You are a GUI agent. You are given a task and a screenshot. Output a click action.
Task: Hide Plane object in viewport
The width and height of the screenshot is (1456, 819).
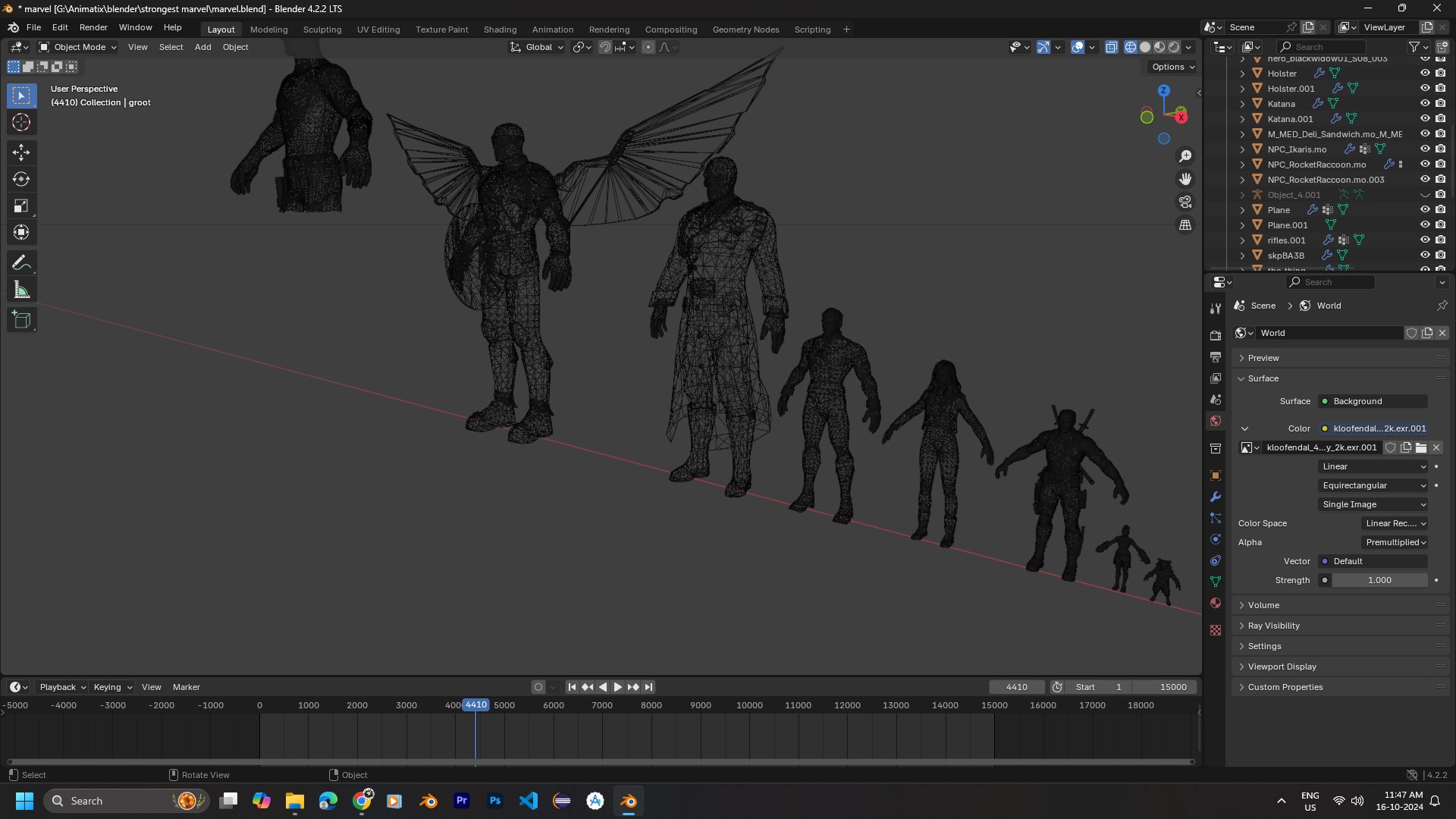pyautogui.click(x=1425, y=210)
